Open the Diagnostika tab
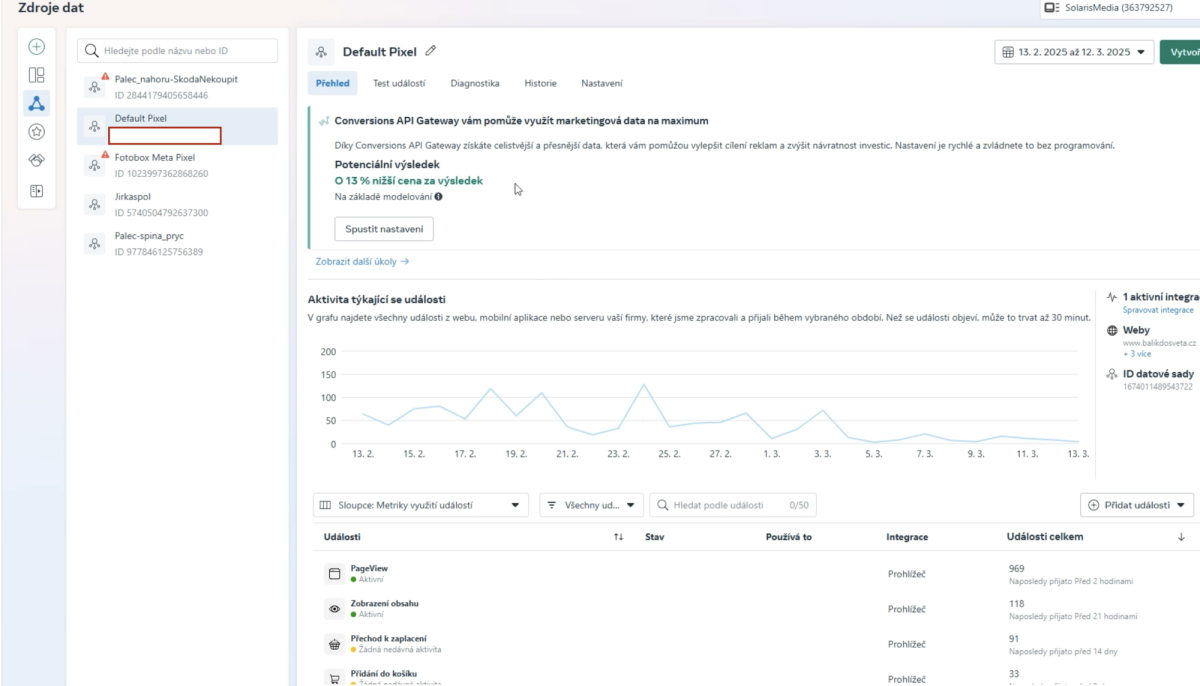This screenshot has height=686, width=1200. coord(475,83)
